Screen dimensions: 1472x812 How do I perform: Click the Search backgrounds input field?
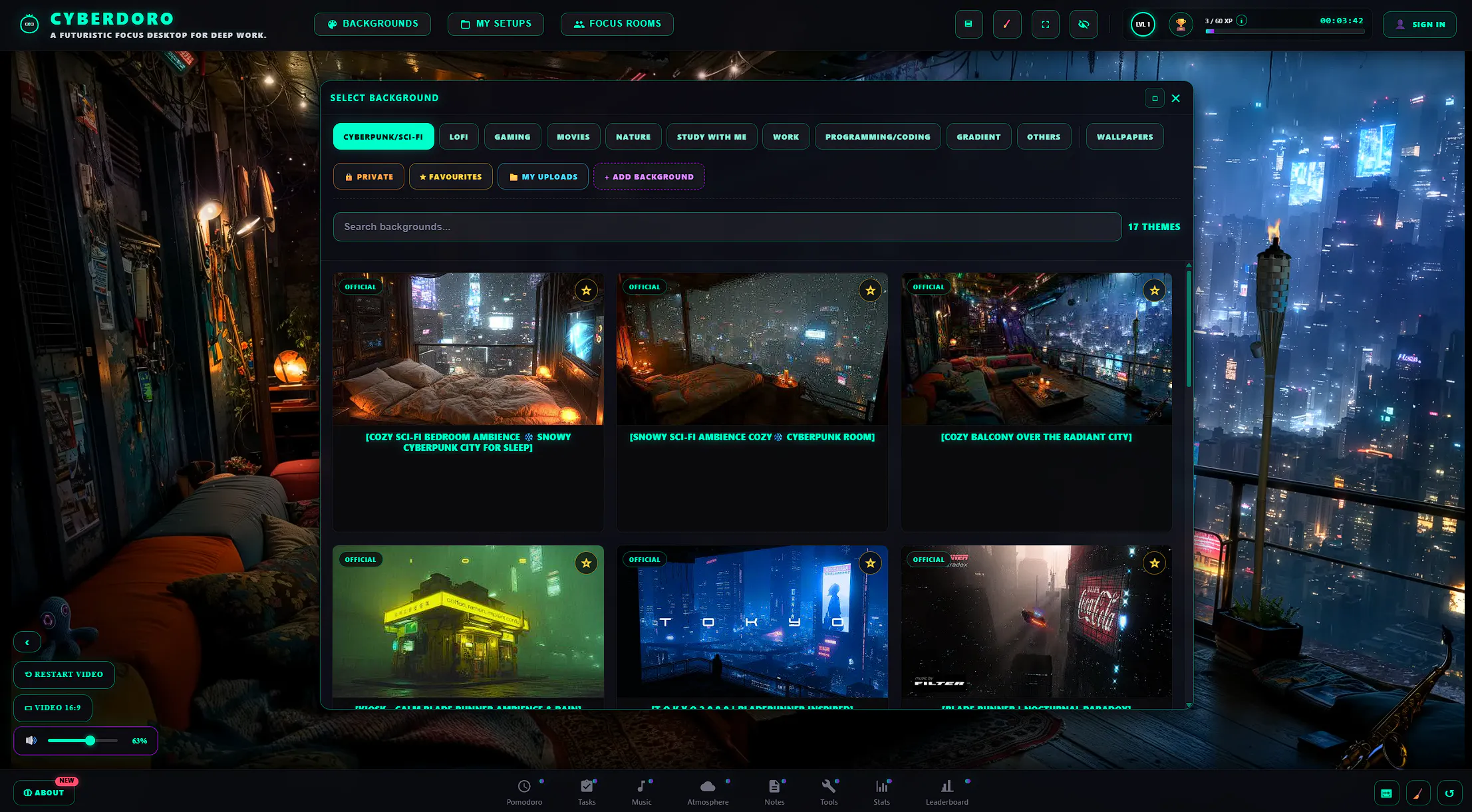(727, 227)
